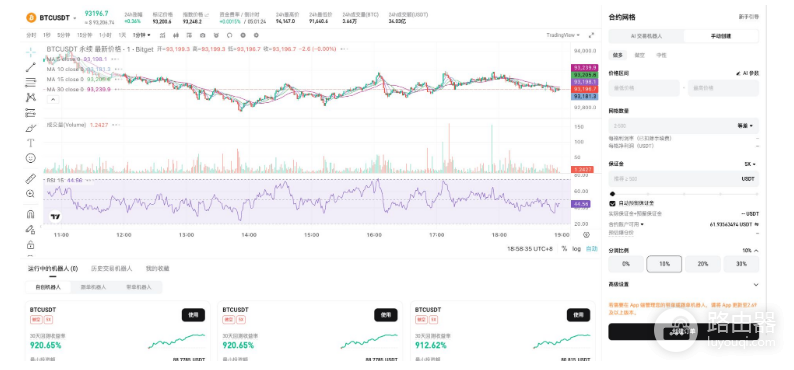Select 10% profit share ratio

664,264
